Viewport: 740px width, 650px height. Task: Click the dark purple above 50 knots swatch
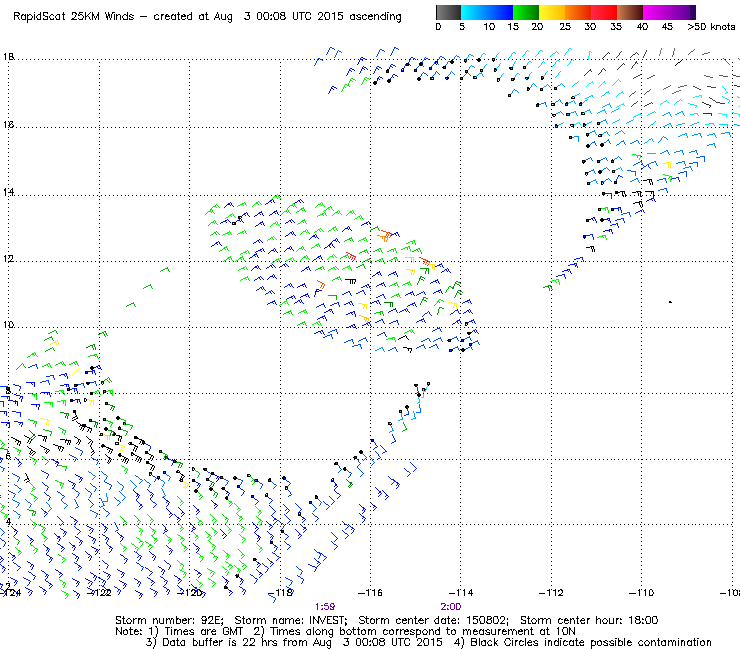coord(693,12)
